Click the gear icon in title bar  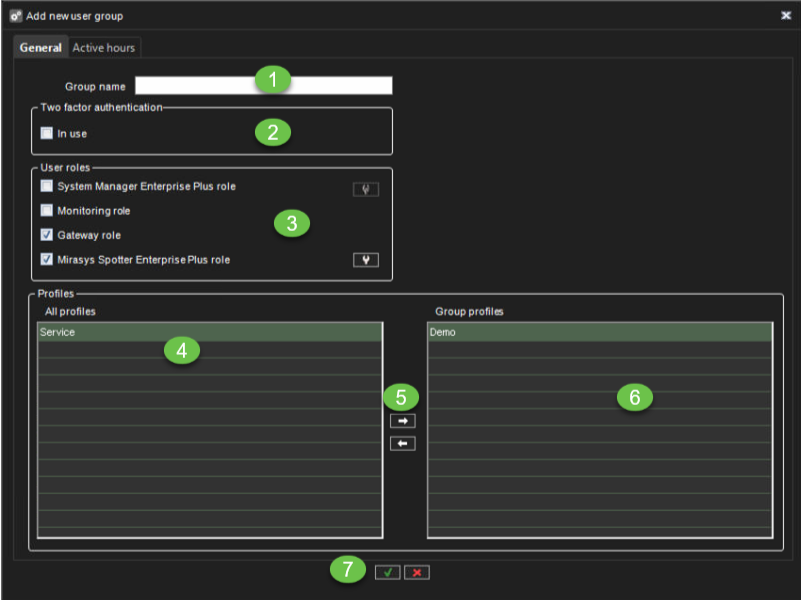[16, 16]
